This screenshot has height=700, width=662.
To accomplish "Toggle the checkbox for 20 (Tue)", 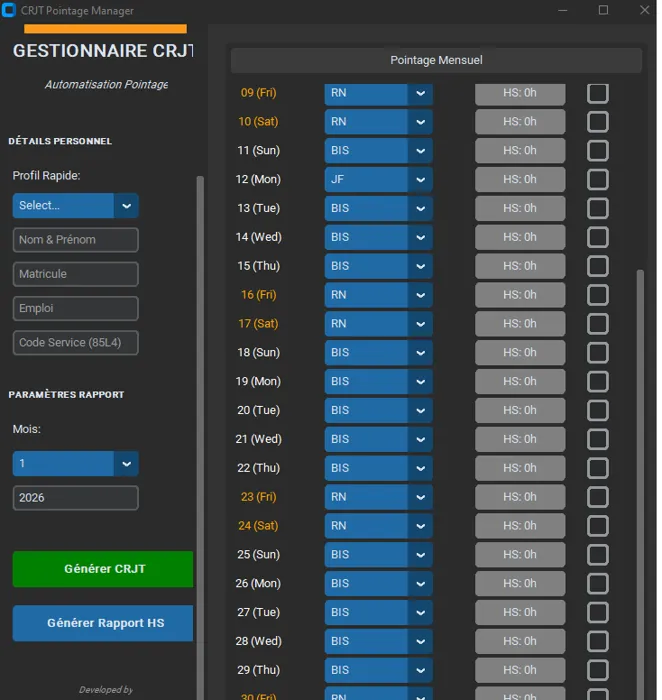I will [597, 411].
